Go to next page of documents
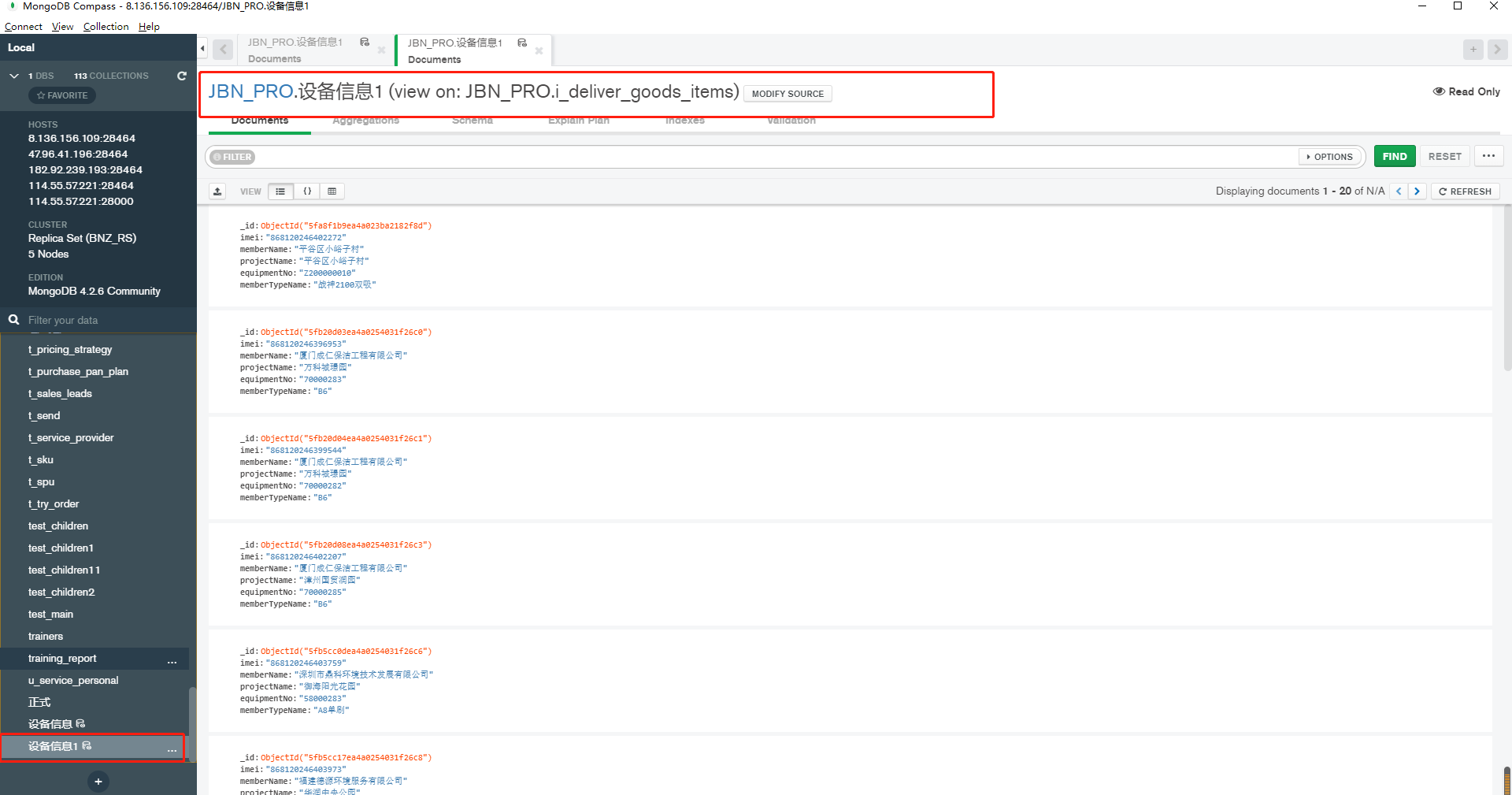This screenshot has height=795, width=1512. coord(1417,191)
